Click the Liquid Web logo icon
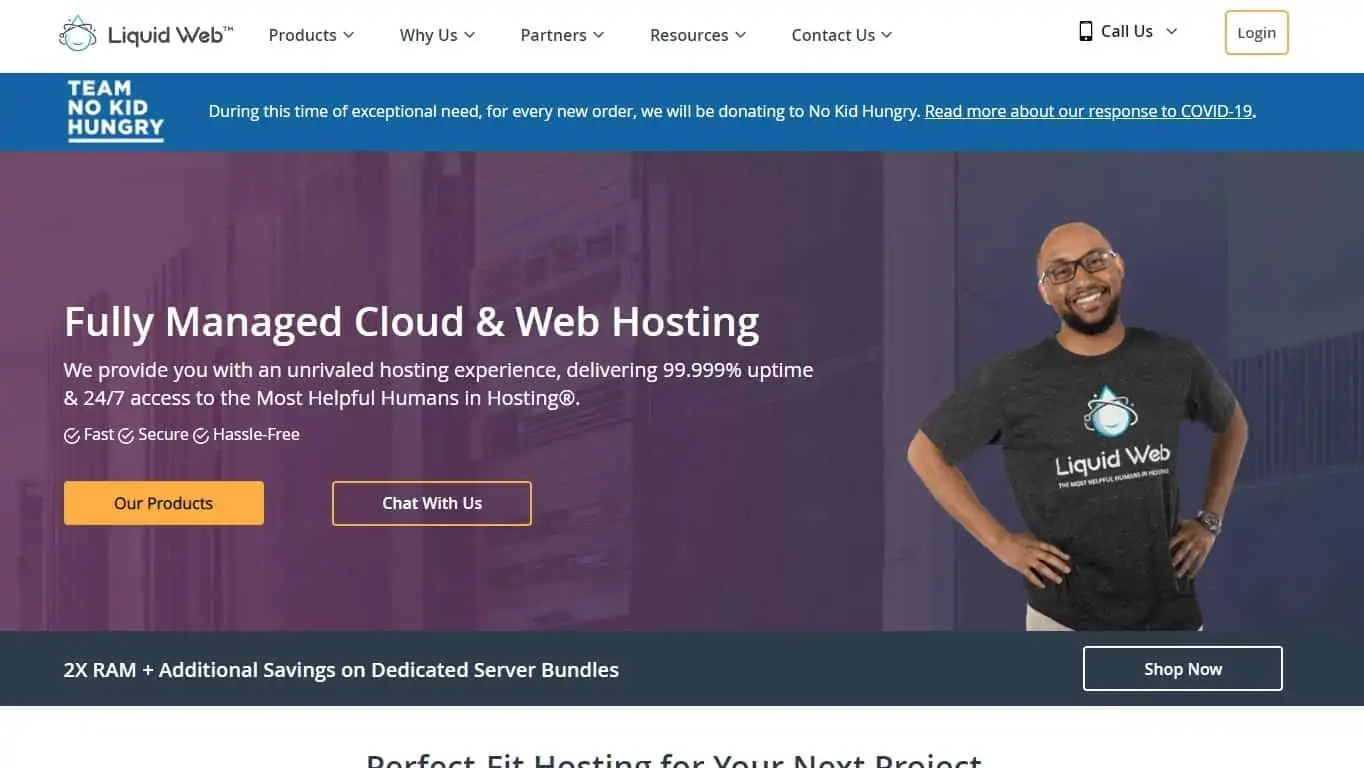 click(x=78, y=34)
